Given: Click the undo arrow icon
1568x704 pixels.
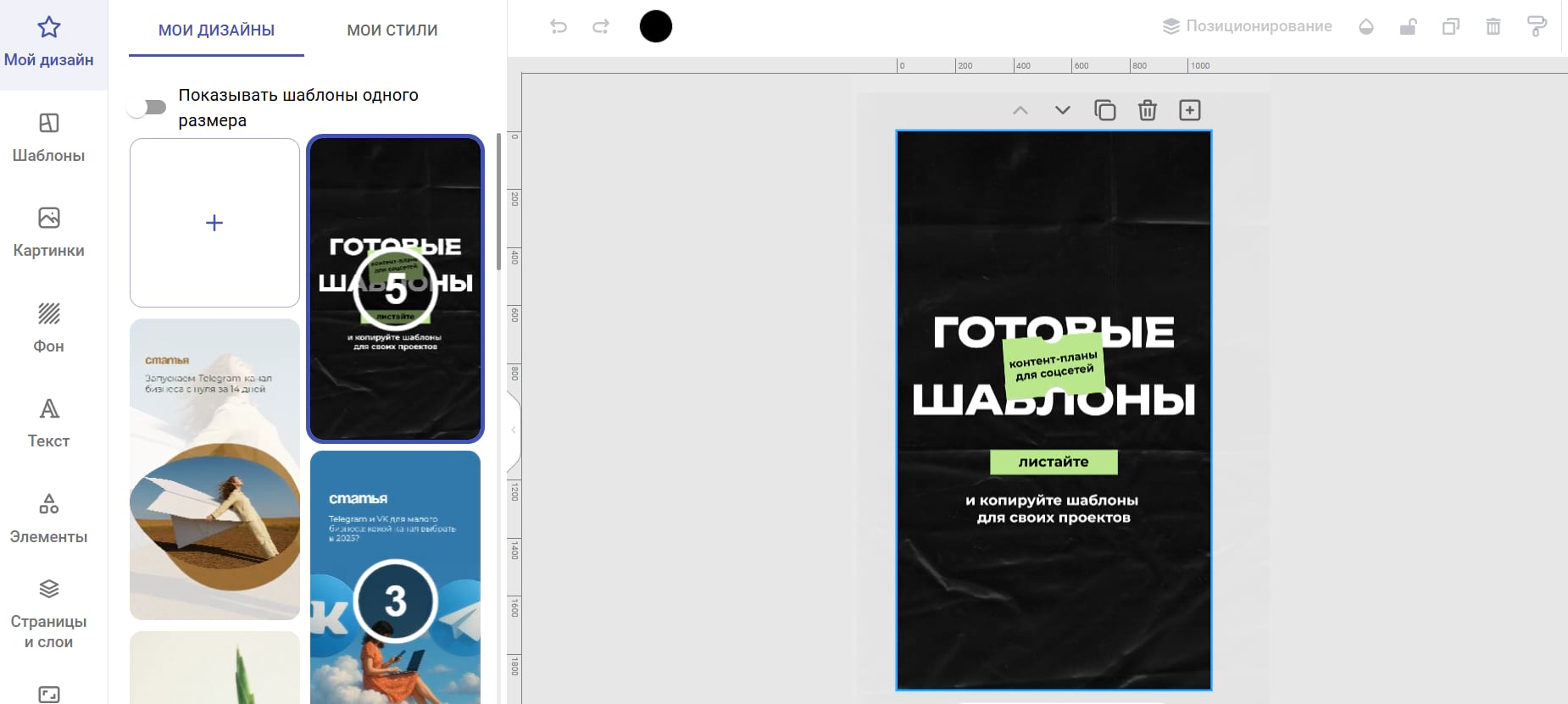Looking at the screenshot, I should click(558, 26).
